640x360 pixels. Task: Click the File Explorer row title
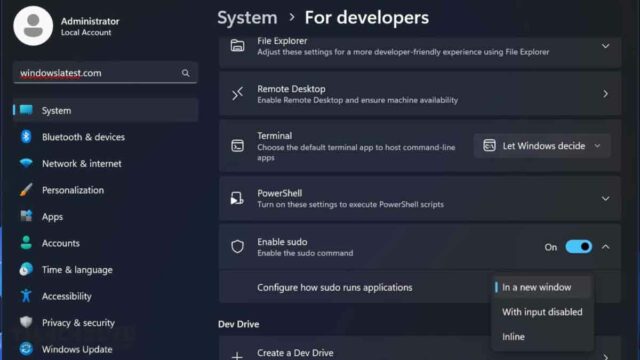(282, 41)
